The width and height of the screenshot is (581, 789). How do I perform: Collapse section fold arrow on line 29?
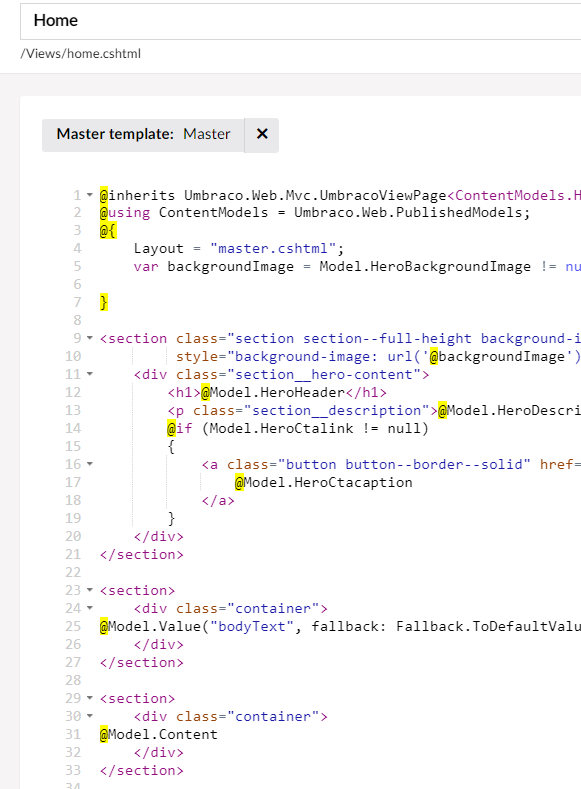(x=90, y=698)
